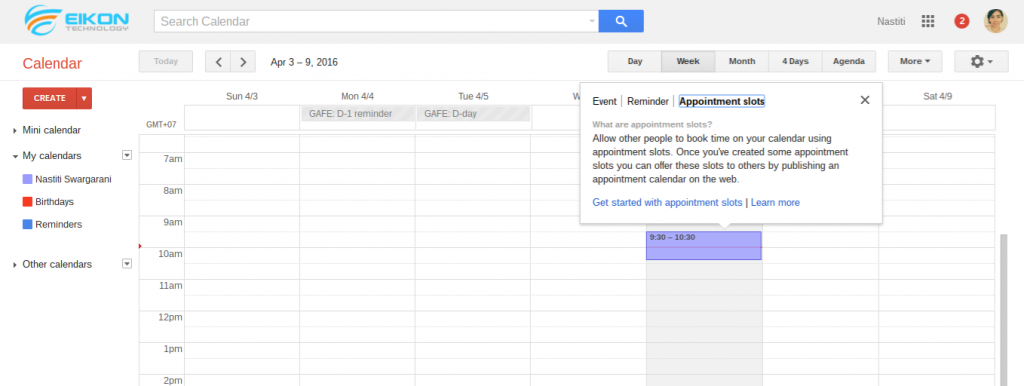Open the More views dropdown
Image resolution: width=1024 pixels, height=386 pixels.
click(x=915, y=61)
